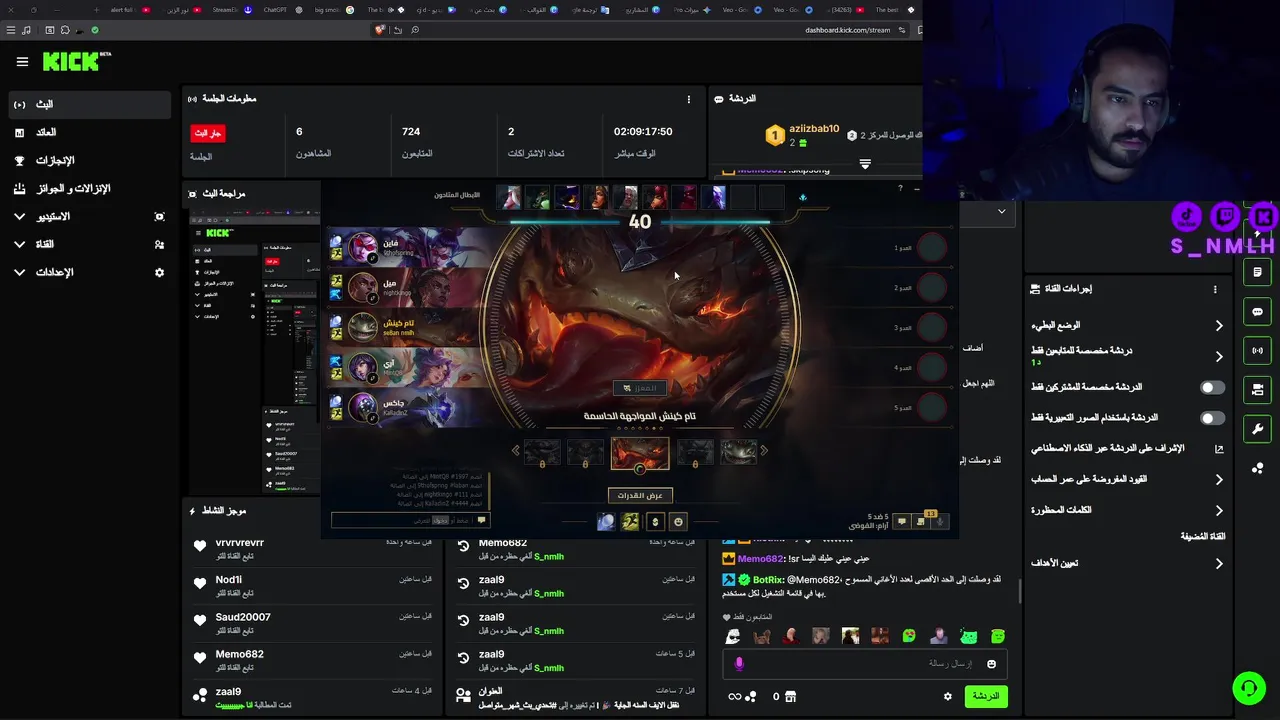Click the green chat send button
Screen dimensions: 1280x720
(x=985, y=697)
